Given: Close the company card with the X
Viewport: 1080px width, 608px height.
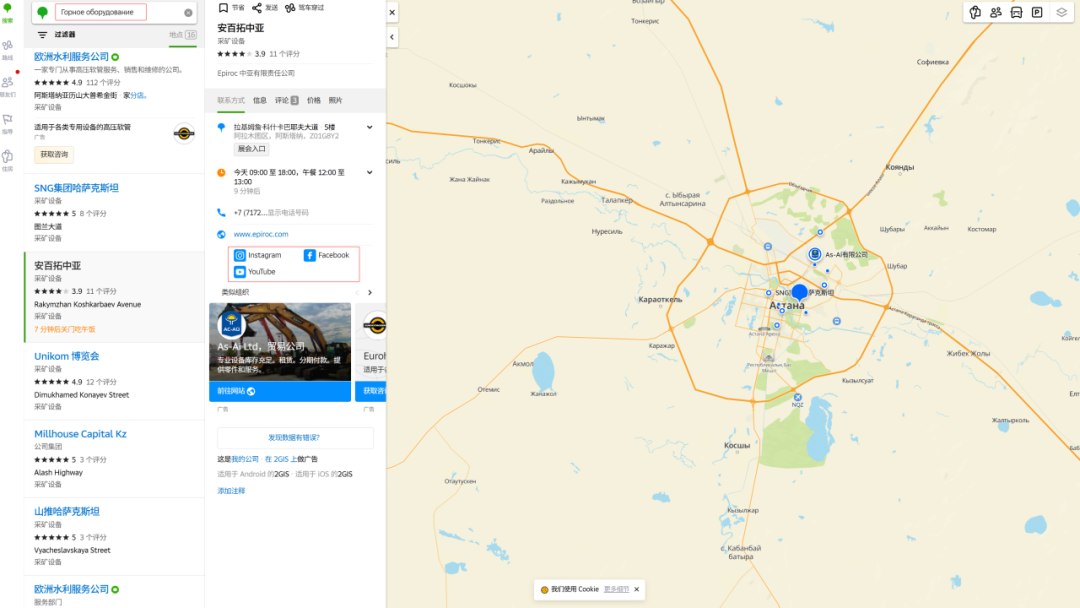Looking at the screenshot, I should (x=392, y=12).
